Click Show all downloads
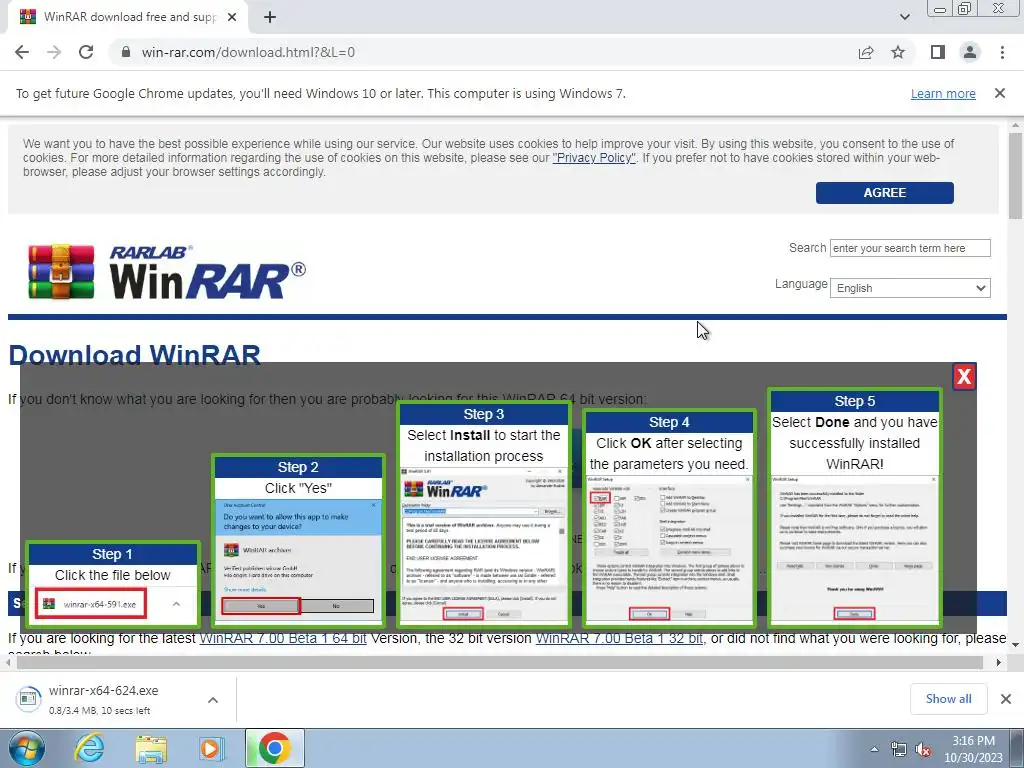This screenshot has height=768, width=1024. tap(948, 699)
